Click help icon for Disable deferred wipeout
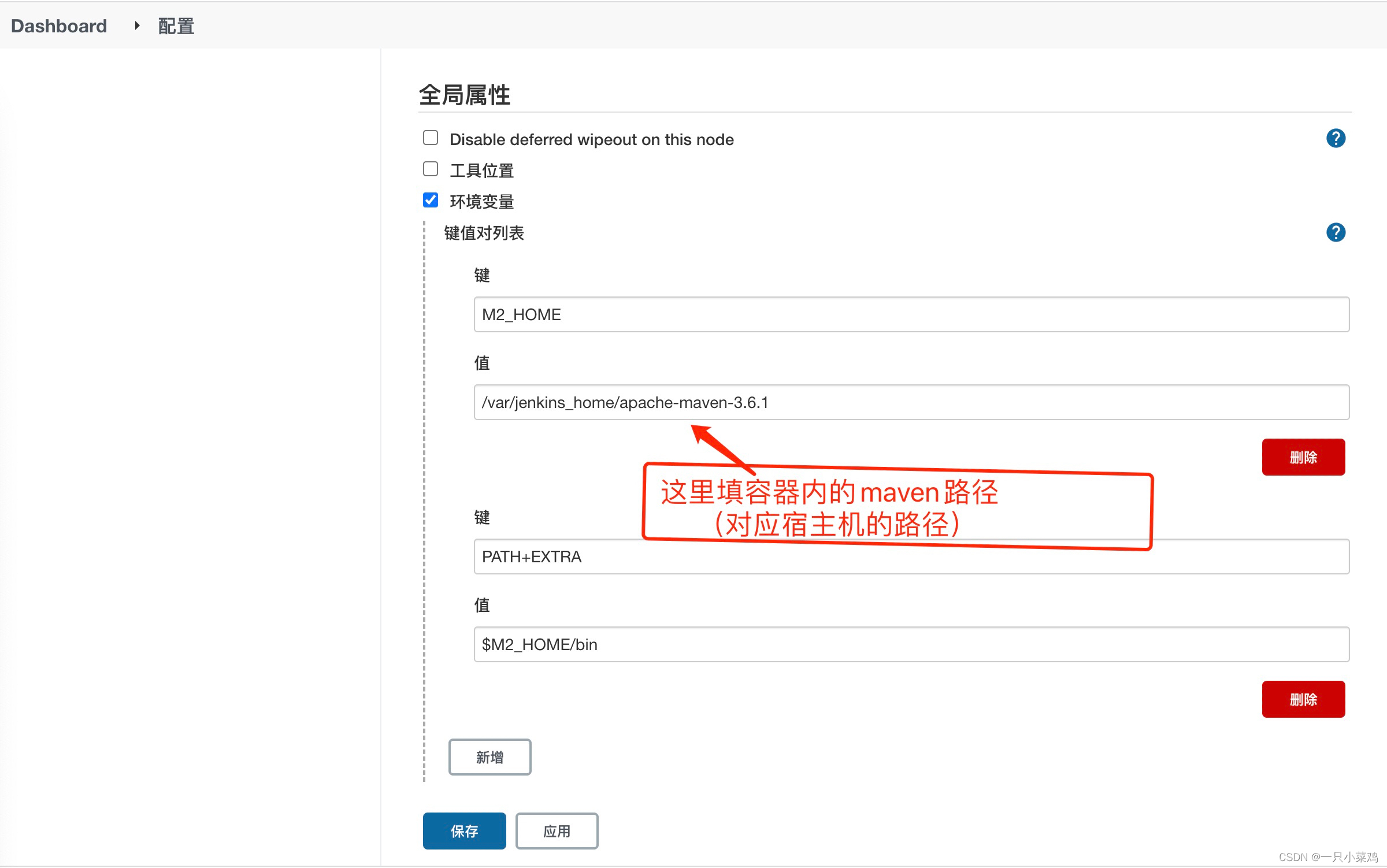Image resolution: width=1387 pixels, height=868 pixels. (x=1335, y=139)
